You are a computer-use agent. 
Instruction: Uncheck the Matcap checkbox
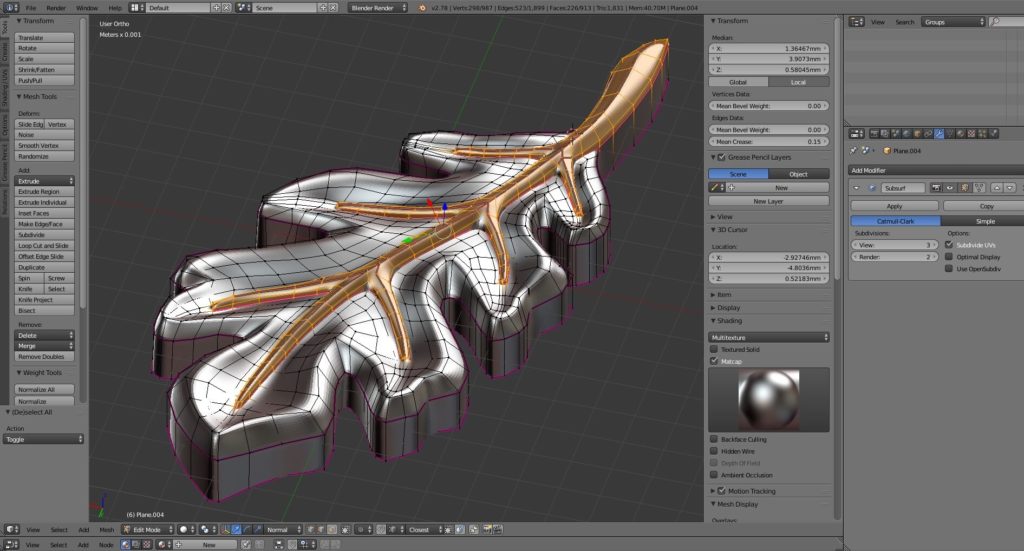tap(714, 361)
